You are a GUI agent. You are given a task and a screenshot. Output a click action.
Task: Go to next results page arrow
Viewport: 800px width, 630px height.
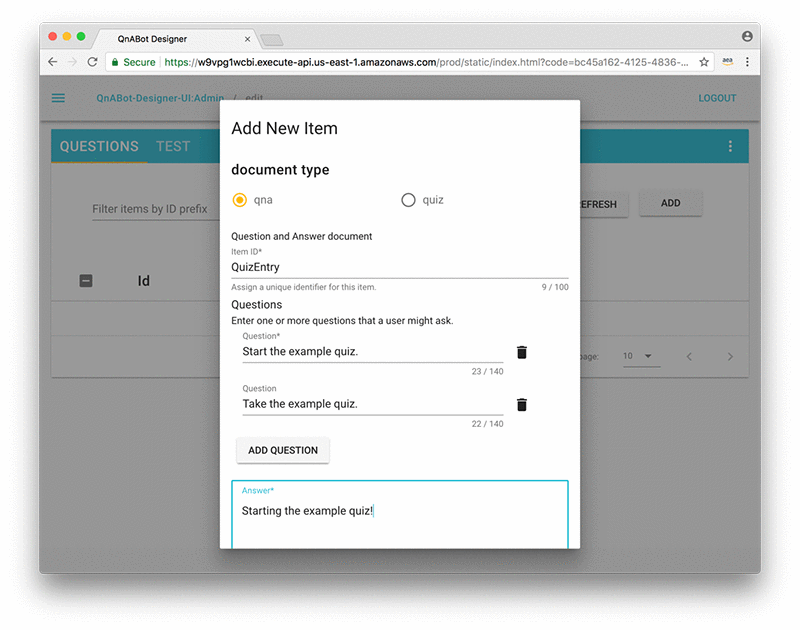tap(730, 357)
